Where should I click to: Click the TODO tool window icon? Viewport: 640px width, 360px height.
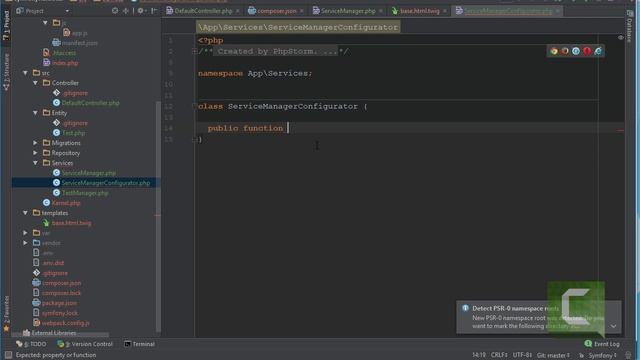(19, 344)
